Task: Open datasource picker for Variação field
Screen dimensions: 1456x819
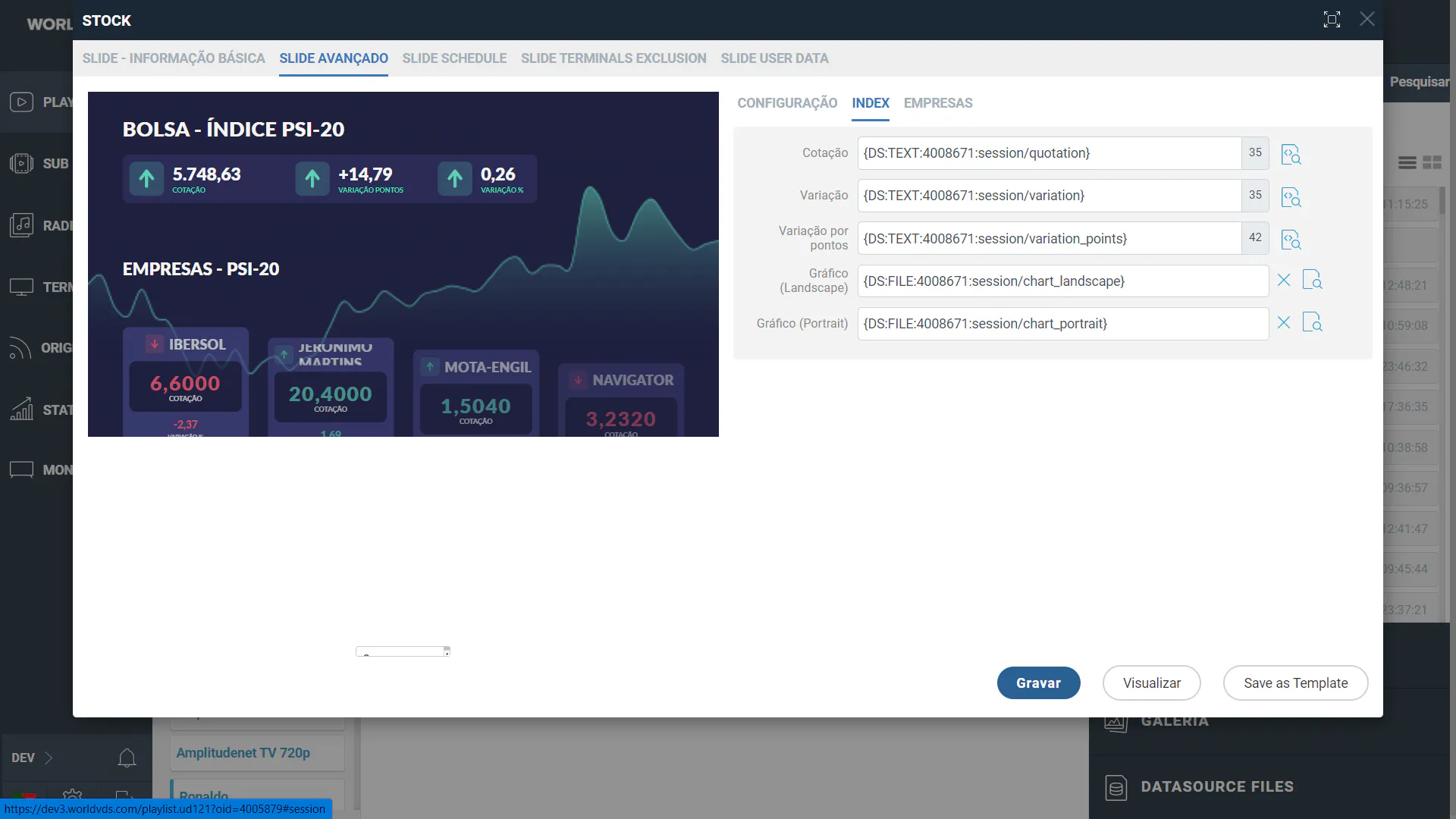Action: 1291,196
